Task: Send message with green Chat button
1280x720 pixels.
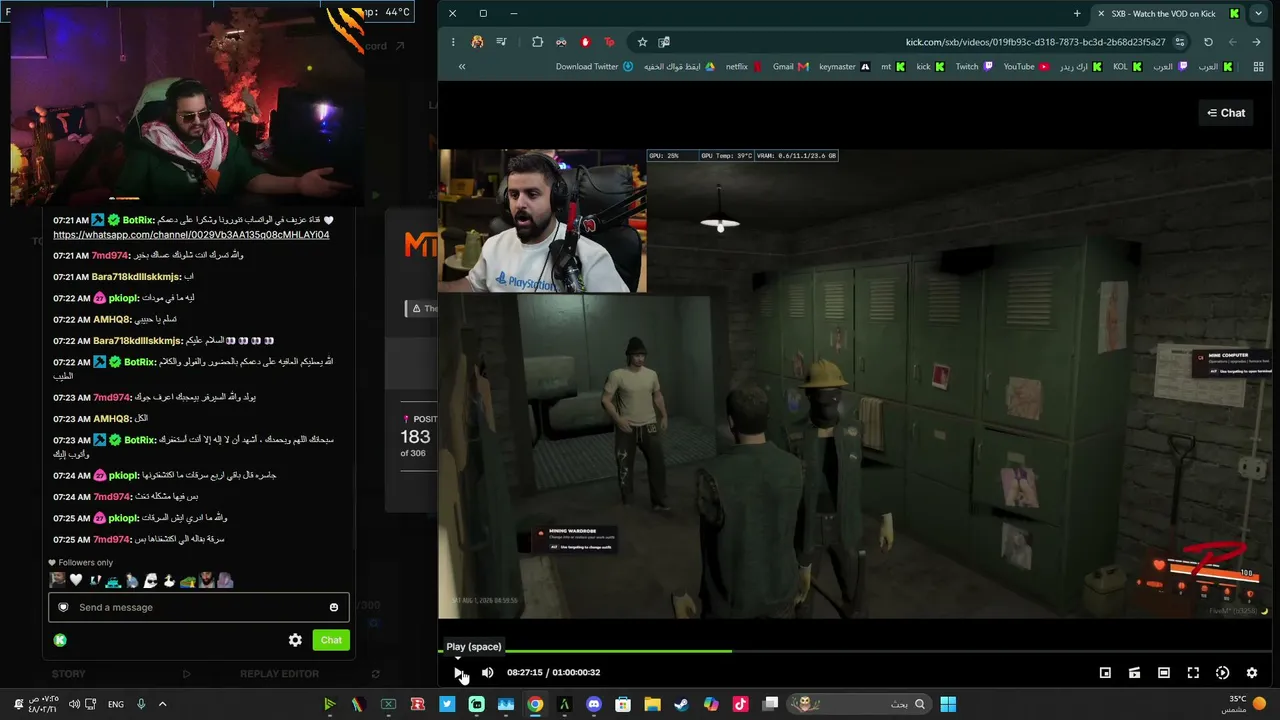Action: pos(331,640)
